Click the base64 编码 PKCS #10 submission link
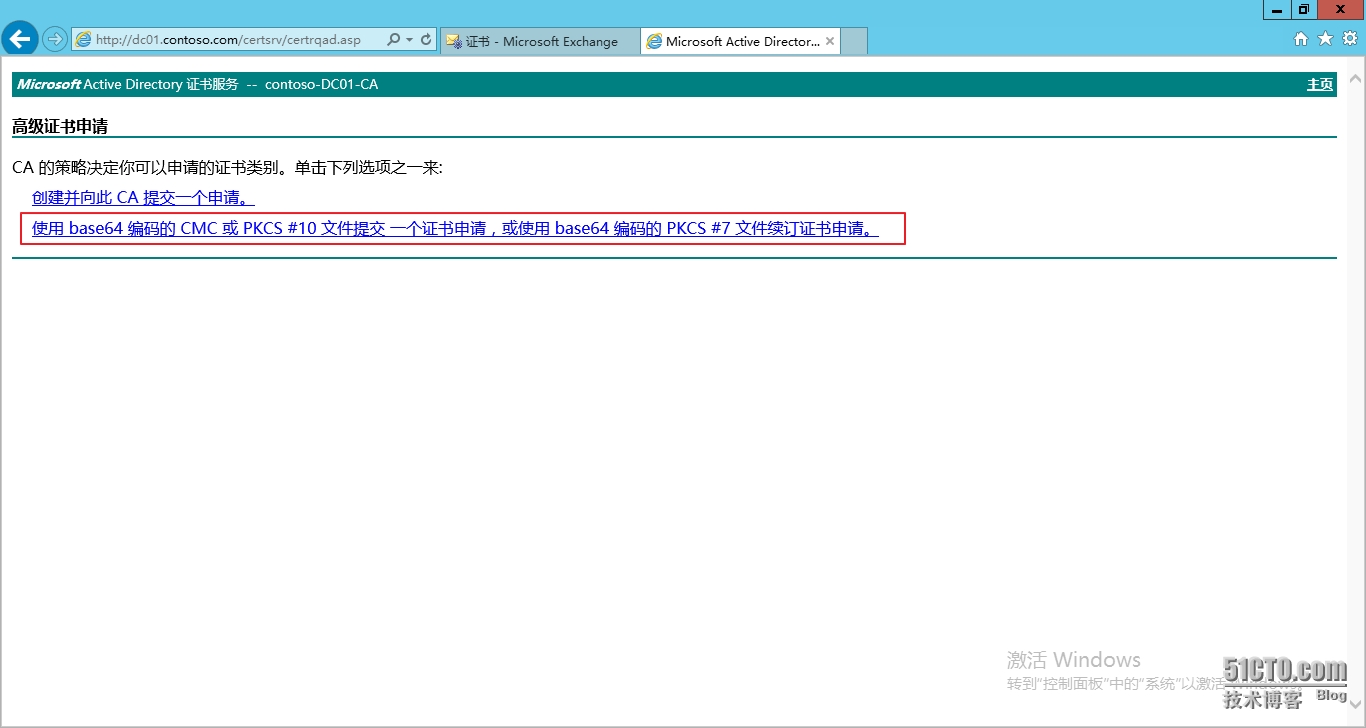 click(452, 228)
